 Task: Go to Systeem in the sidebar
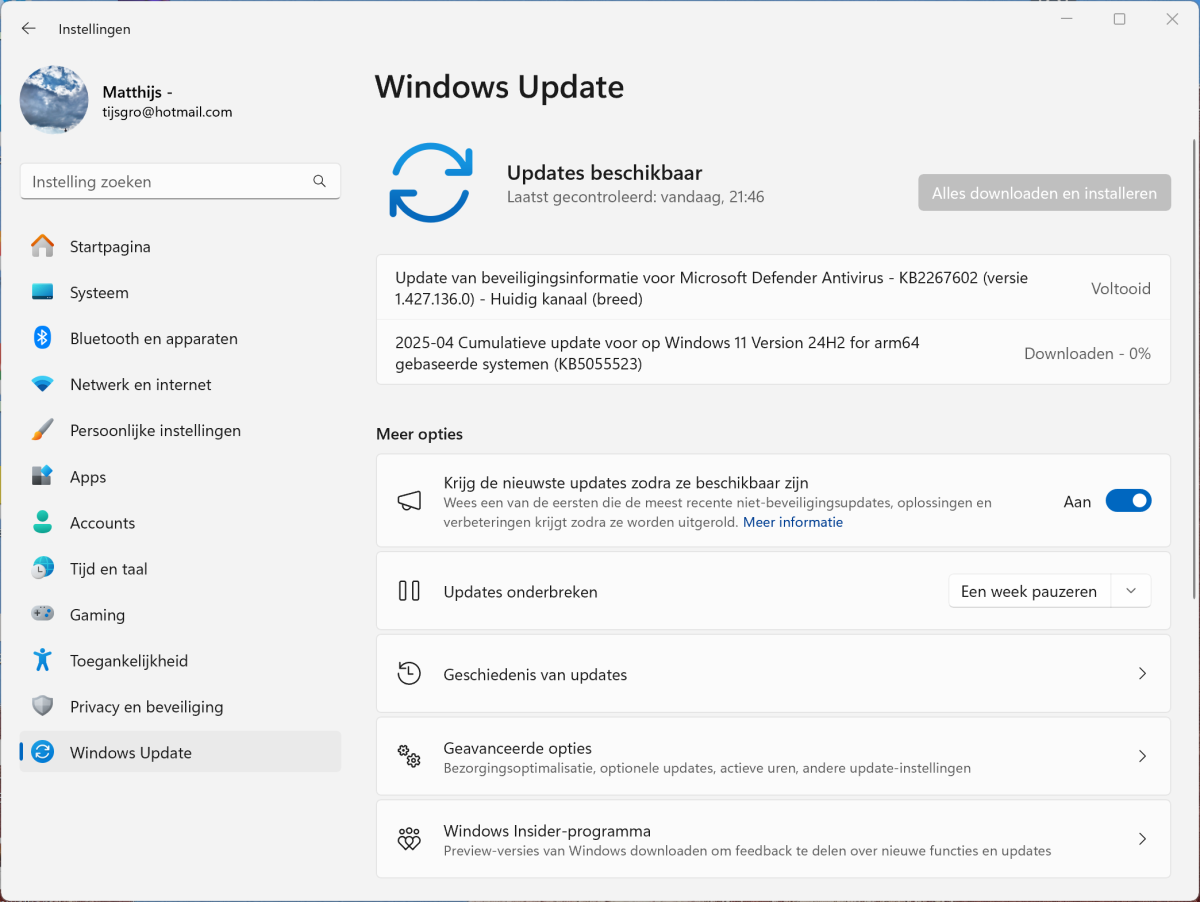99,292
